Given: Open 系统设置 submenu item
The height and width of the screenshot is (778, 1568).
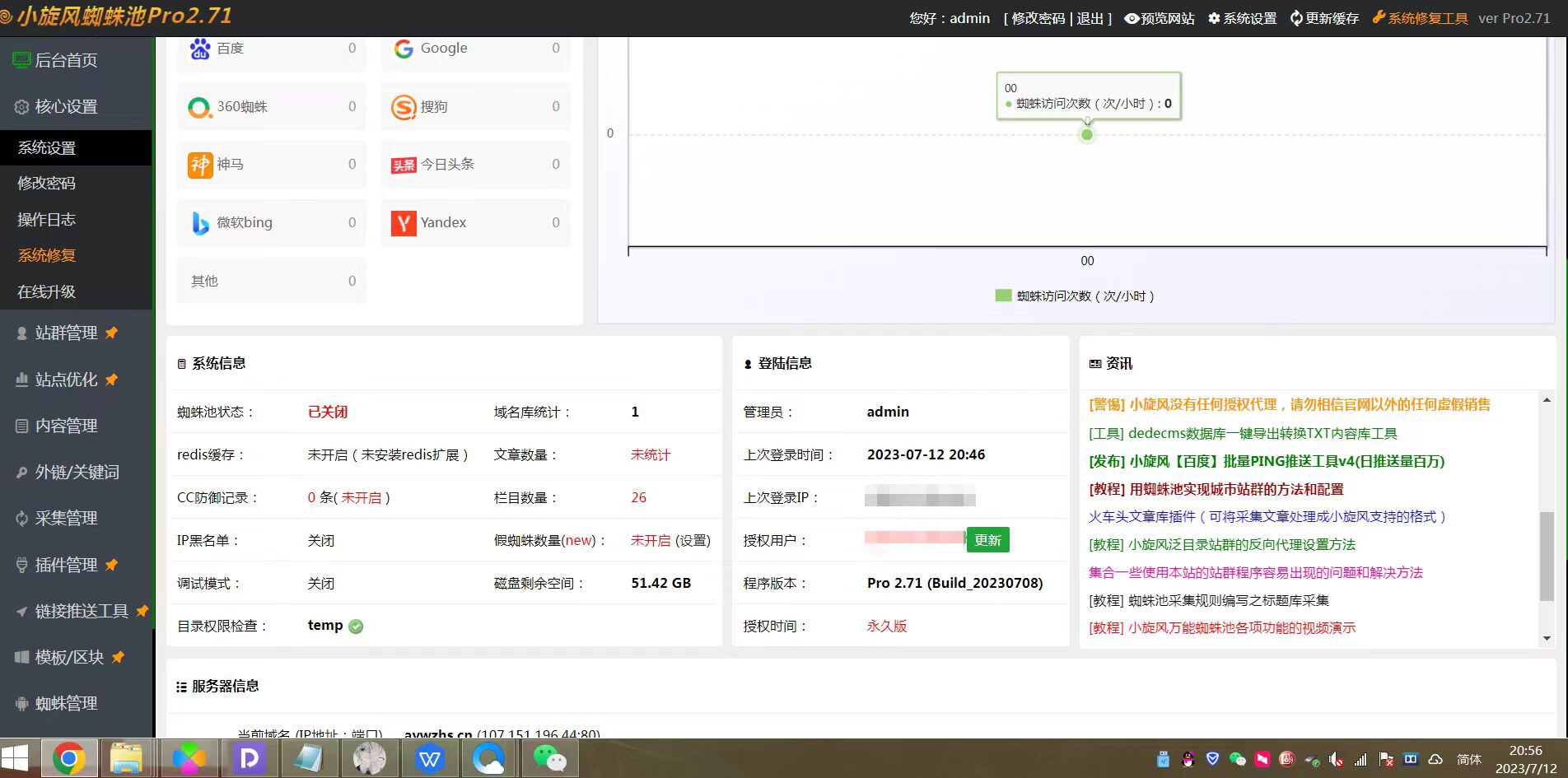Looking at the screenshot, I should coord(76,147).
